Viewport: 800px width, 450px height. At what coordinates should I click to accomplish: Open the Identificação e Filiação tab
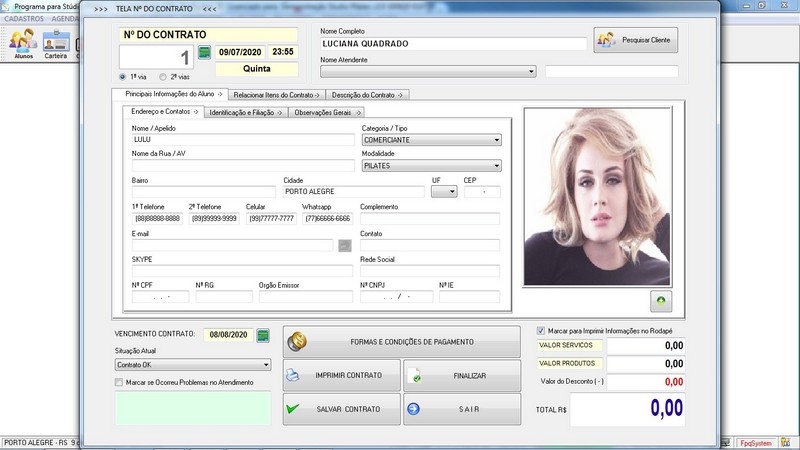click(246, 112)
